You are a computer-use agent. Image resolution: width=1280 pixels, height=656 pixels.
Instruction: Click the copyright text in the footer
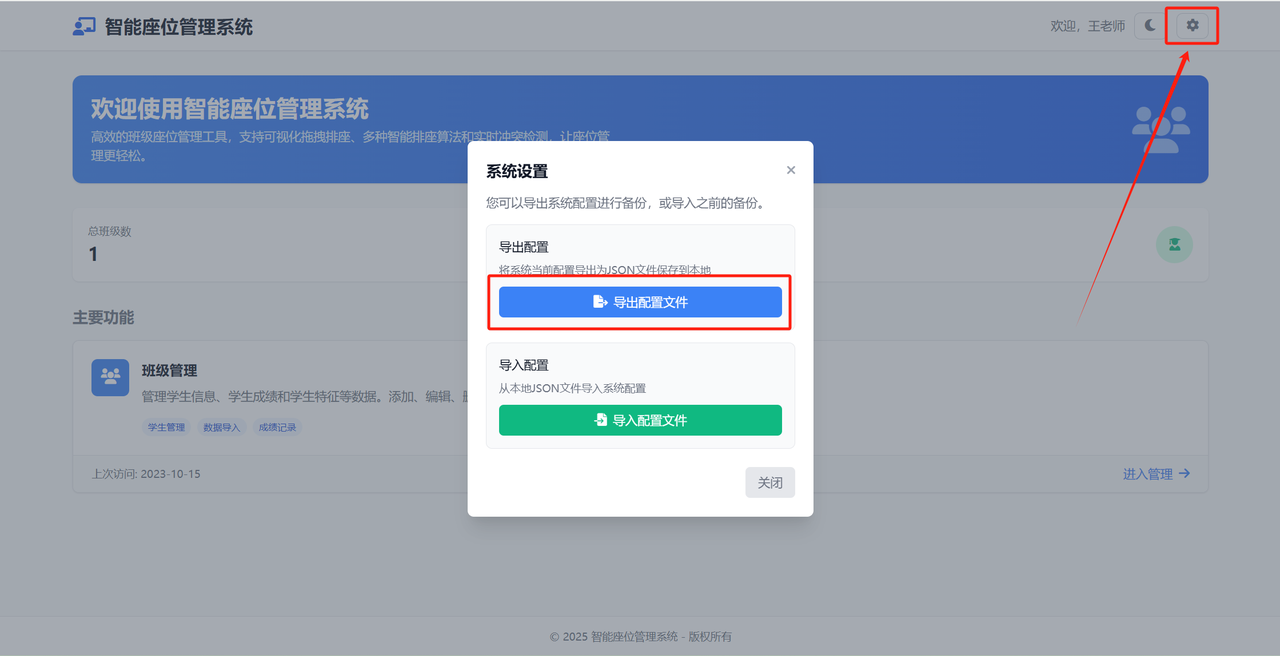click(640, 635)
